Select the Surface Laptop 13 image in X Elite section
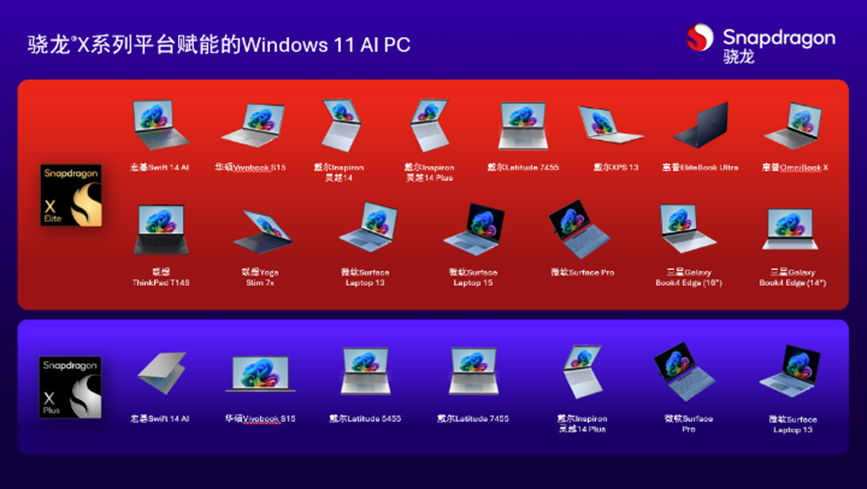Image resolution: width=867 pixels, height=489 pixels. pos(368,227)
